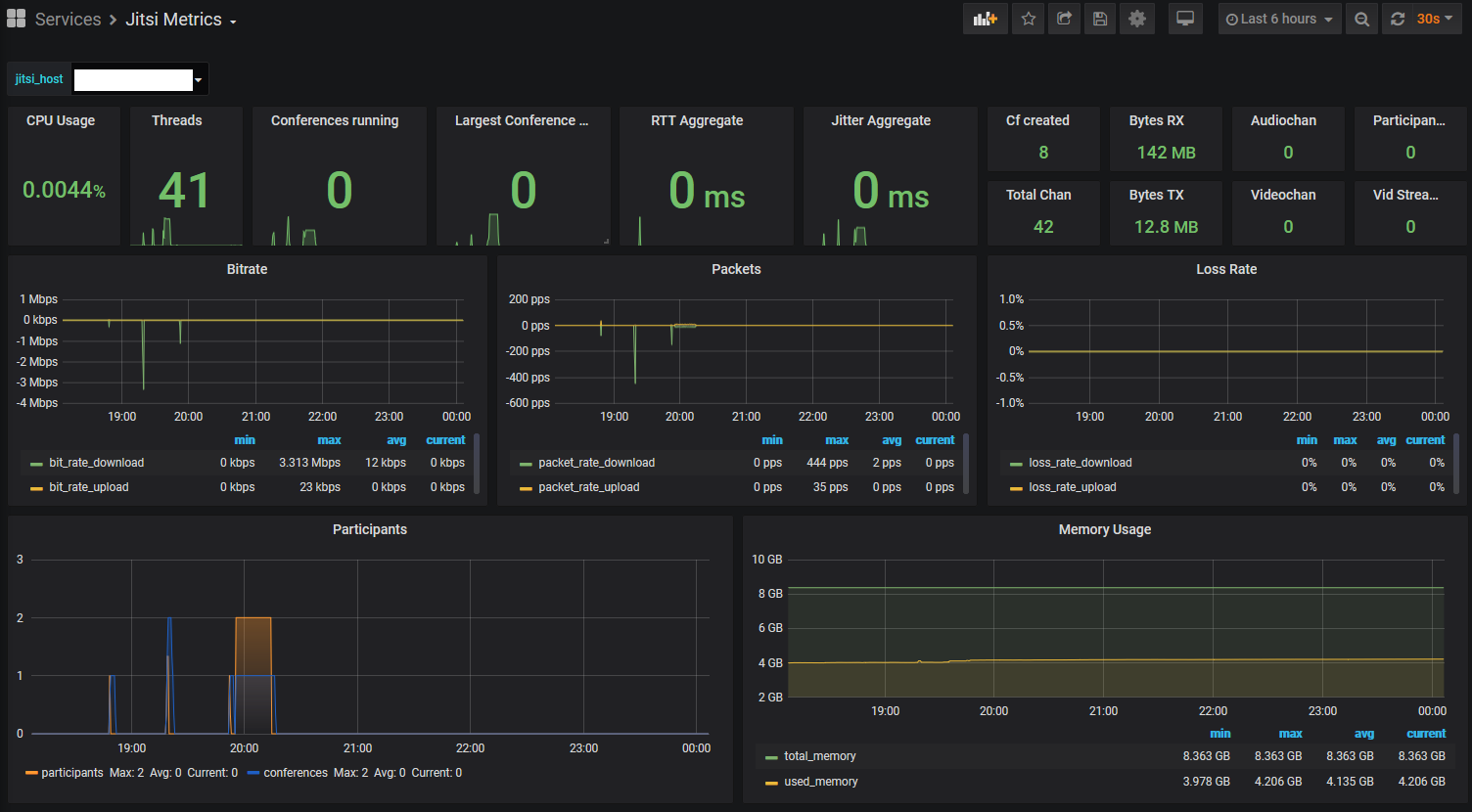Refresh the dashboard now
This screenshot has height=812, width=1472.
(x=1398, y=19)
